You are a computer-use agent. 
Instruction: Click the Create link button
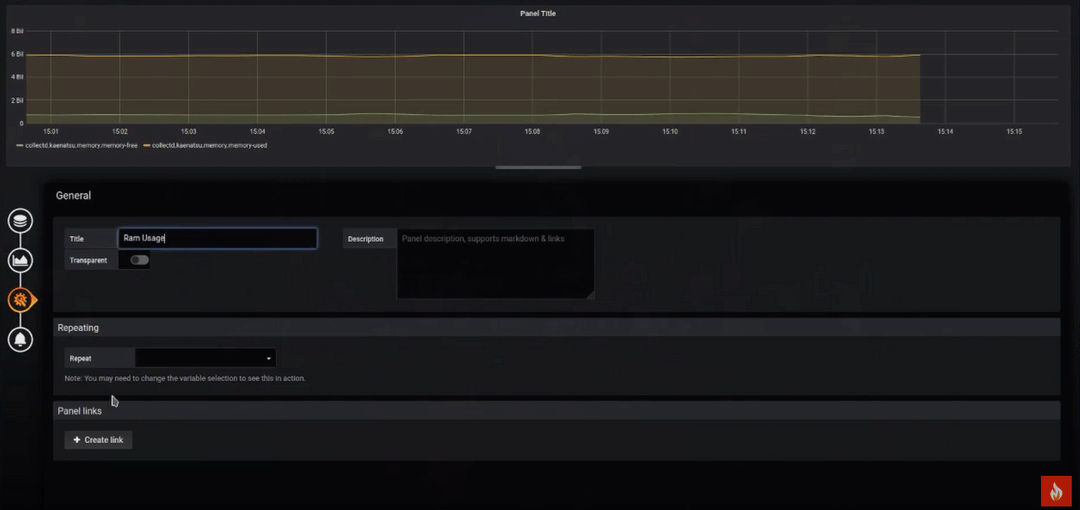[98, 440]
